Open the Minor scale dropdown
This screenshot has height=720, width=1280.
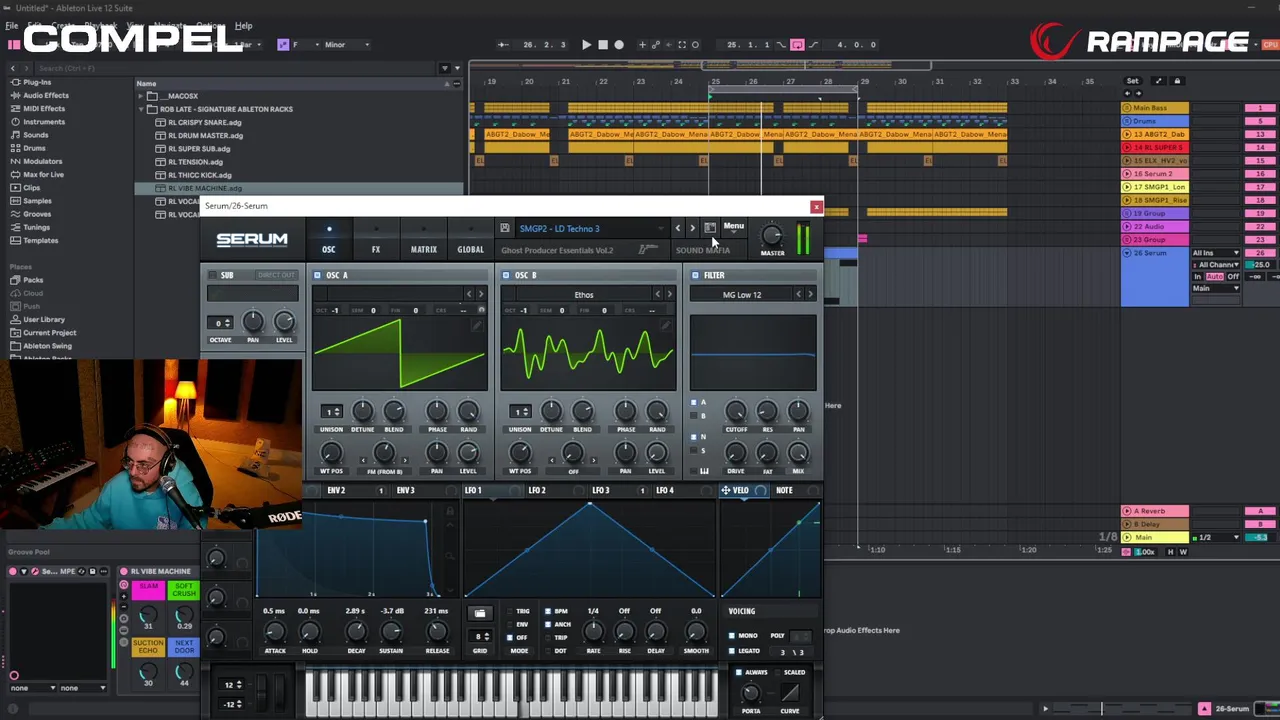click(345, 44)
